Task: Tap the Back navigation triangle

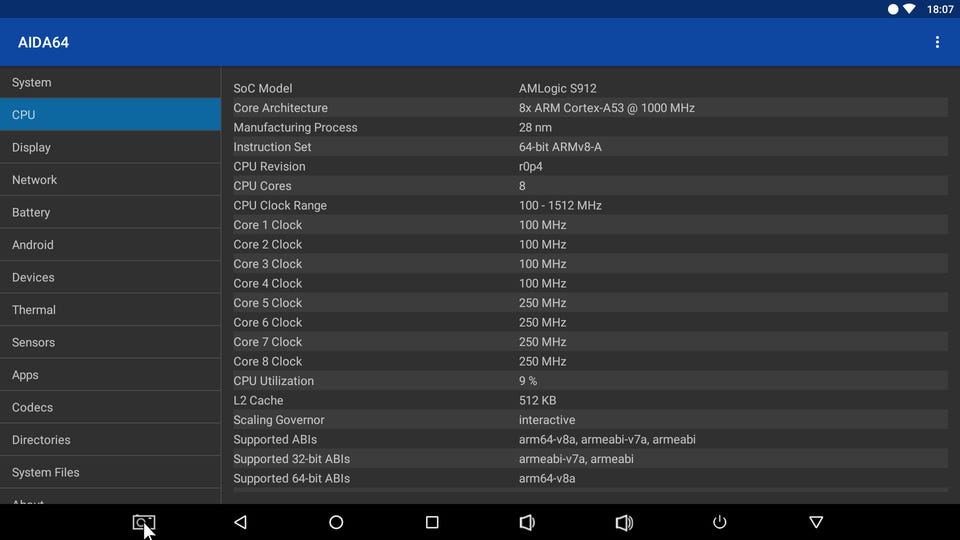Action: pyautogui.click(x=241, y=522)
